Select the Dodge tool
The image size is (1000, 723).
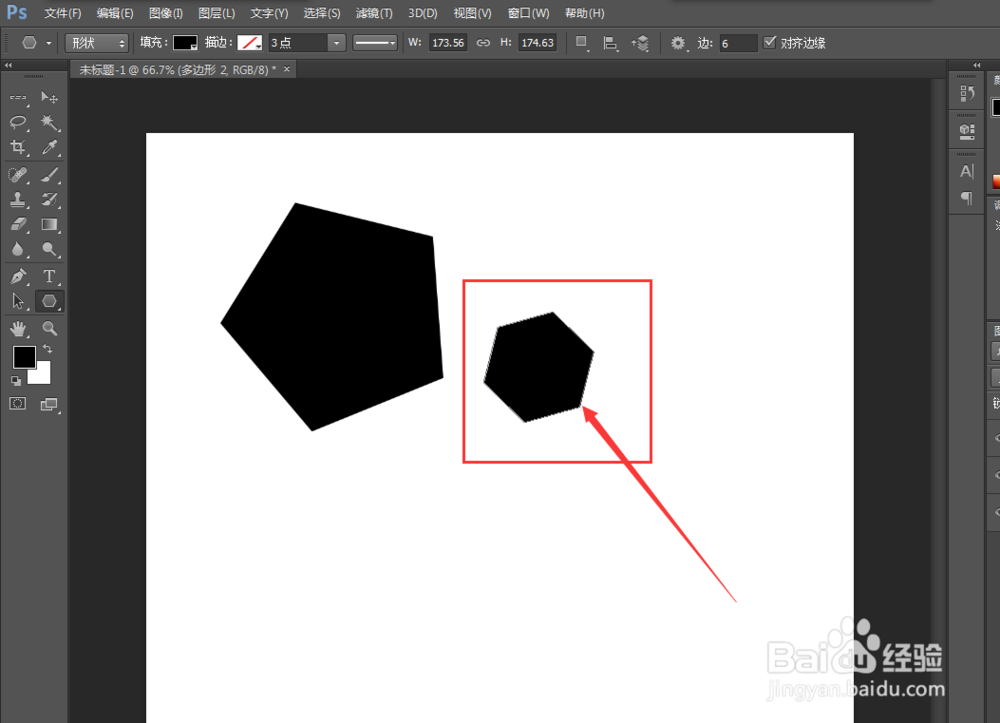click(49, 249)
